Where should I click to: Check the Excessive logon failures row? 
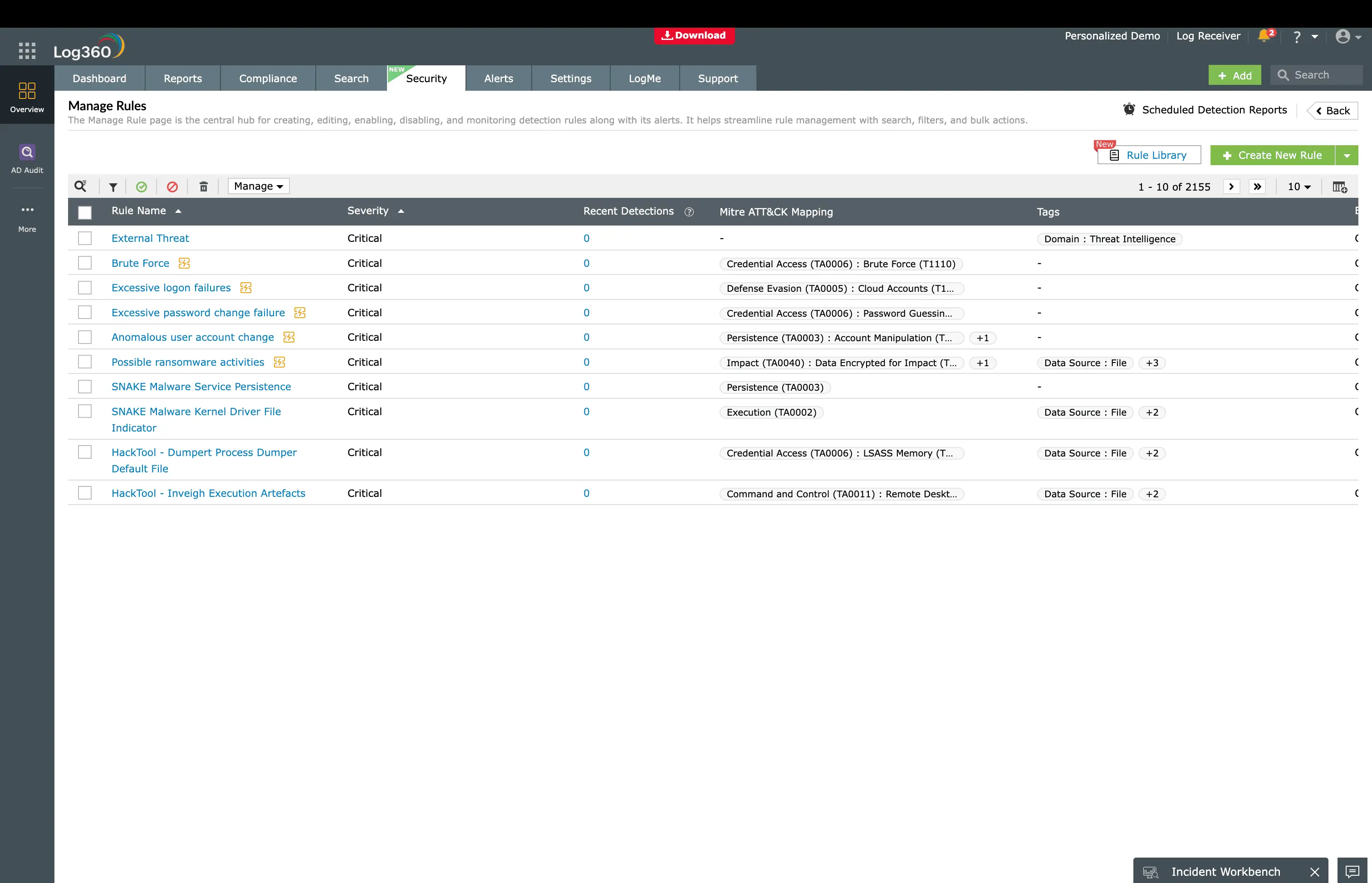click(85, 287)
